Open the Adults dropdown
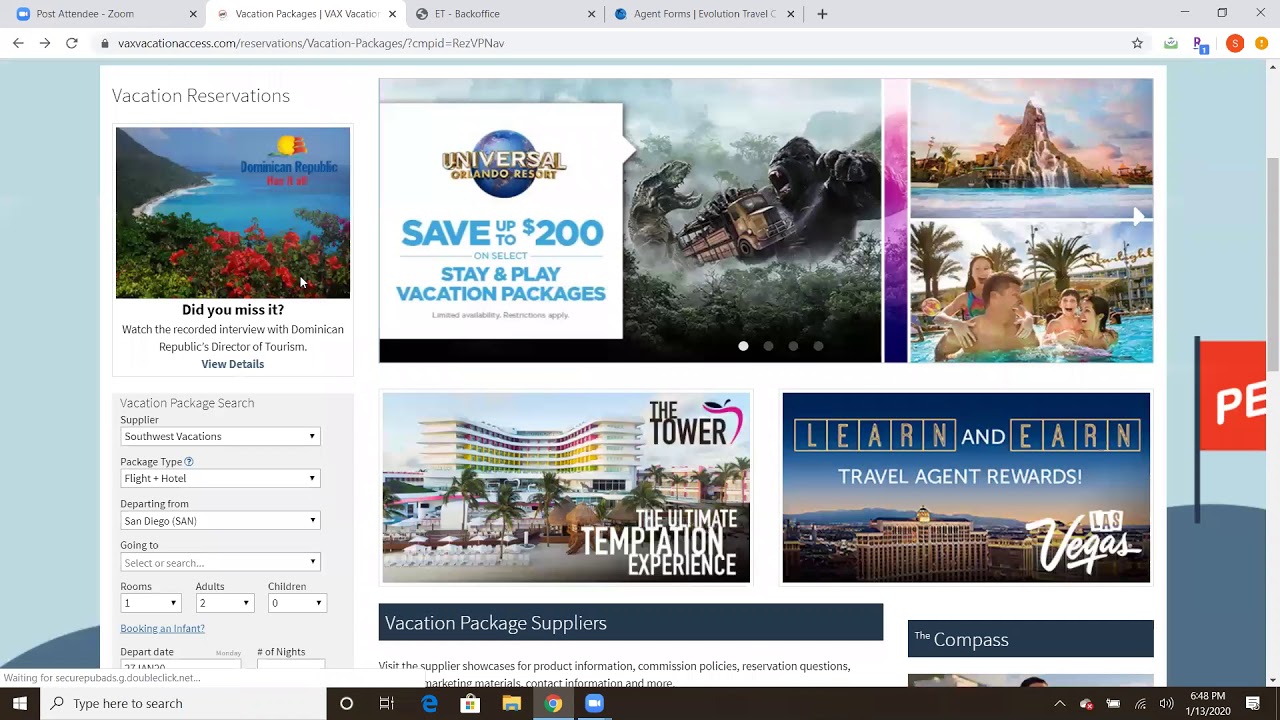This screenshot has width=1280, height=720. (x=225, y=603)
